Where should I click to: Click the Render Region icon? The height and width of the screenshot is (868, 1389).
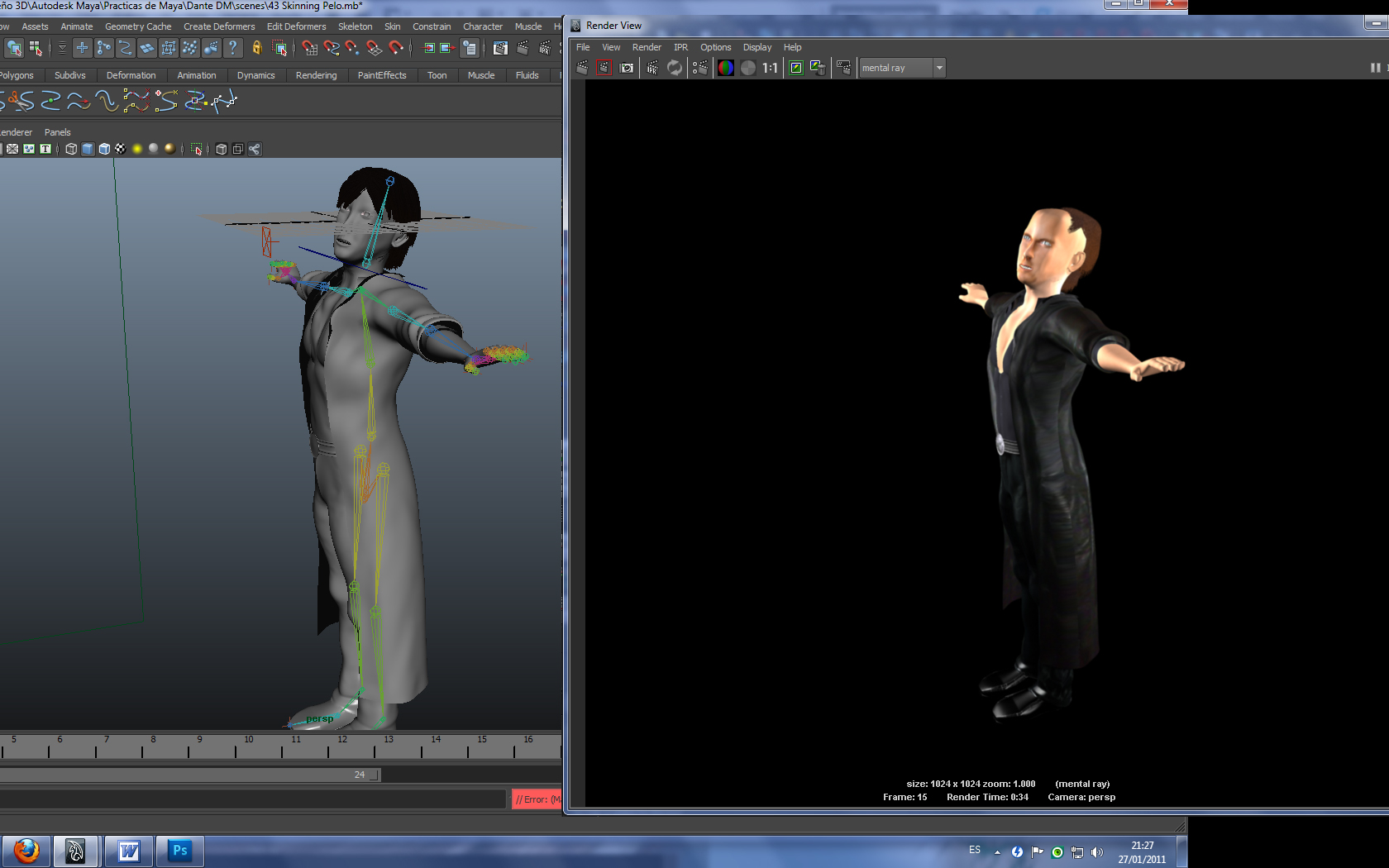click(x=604, y=68)
